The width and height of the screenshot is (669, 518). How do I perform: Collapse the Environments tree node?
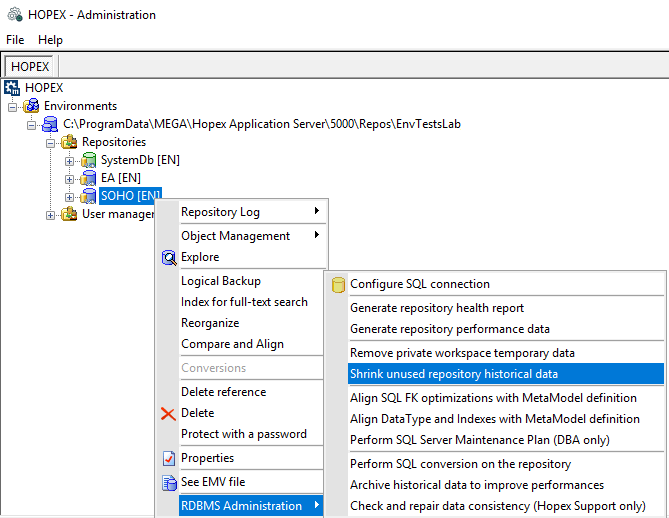tap(13, 106)
